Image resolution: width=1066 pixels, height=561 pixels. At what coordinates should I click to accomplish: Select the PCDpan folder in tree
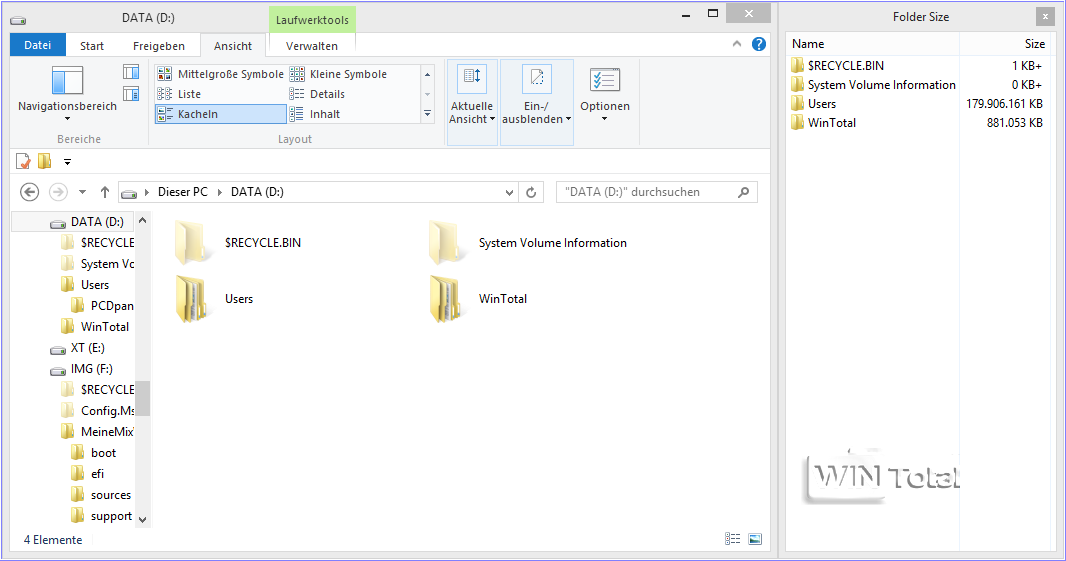pos(111,306)
